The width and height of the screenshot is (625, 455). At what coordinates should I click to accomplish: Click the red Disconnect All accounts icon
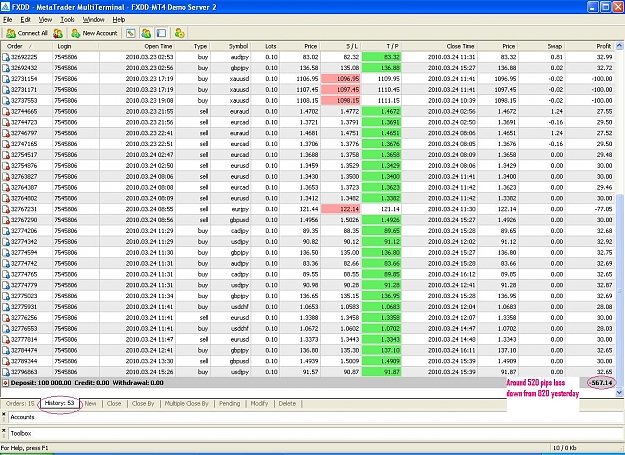click(x=58, y=33)
